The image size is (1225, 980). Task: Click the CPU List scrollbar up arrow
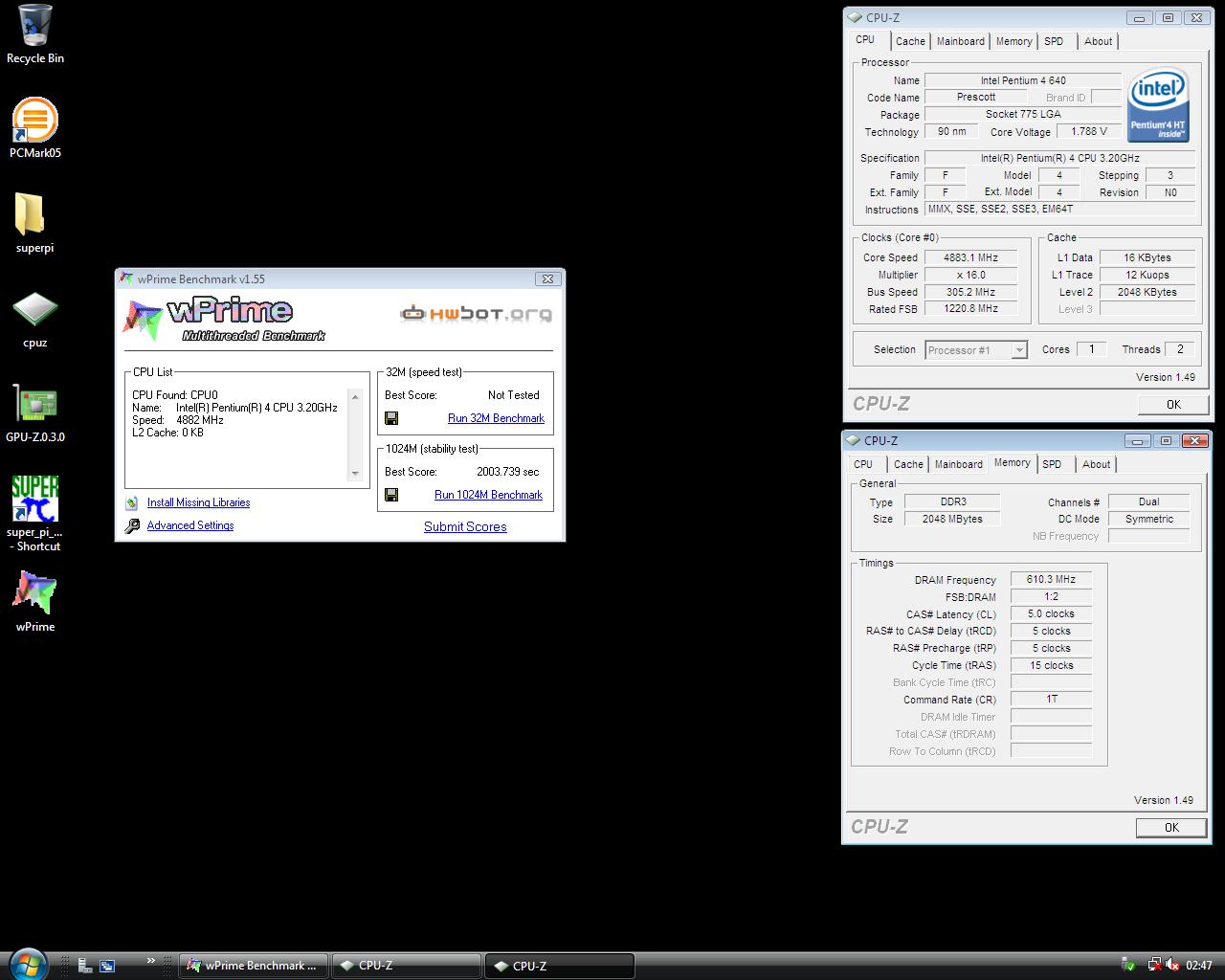[x=355, y=396]
